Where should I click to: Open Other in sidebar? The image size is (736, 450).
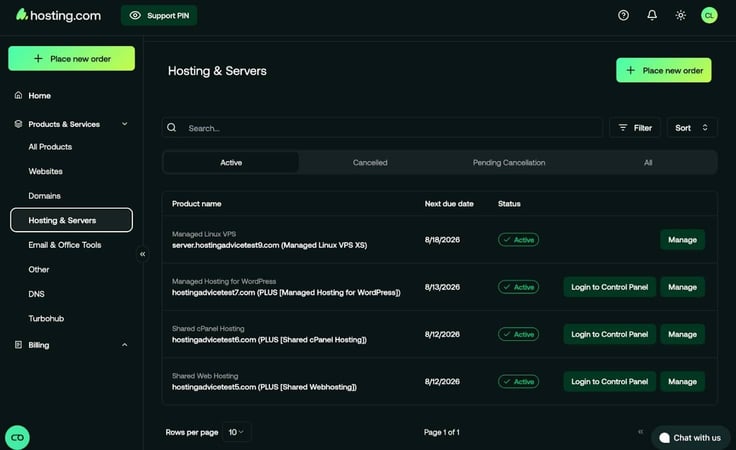click(38, 269)
